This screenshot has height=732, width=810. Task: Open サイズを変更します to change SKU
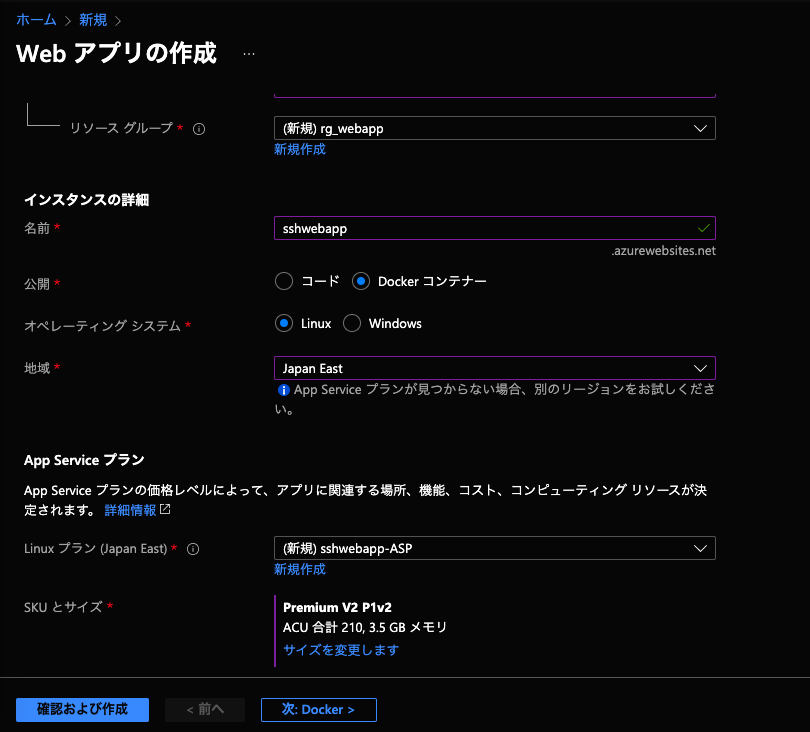click(340, 650)
